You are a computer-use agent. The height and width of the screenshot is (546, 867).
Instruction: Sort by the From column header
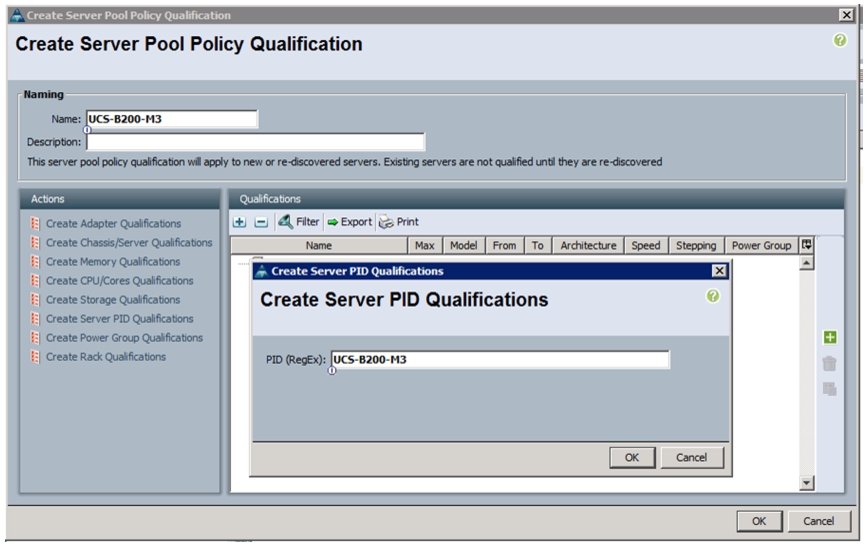coord(504,246)
